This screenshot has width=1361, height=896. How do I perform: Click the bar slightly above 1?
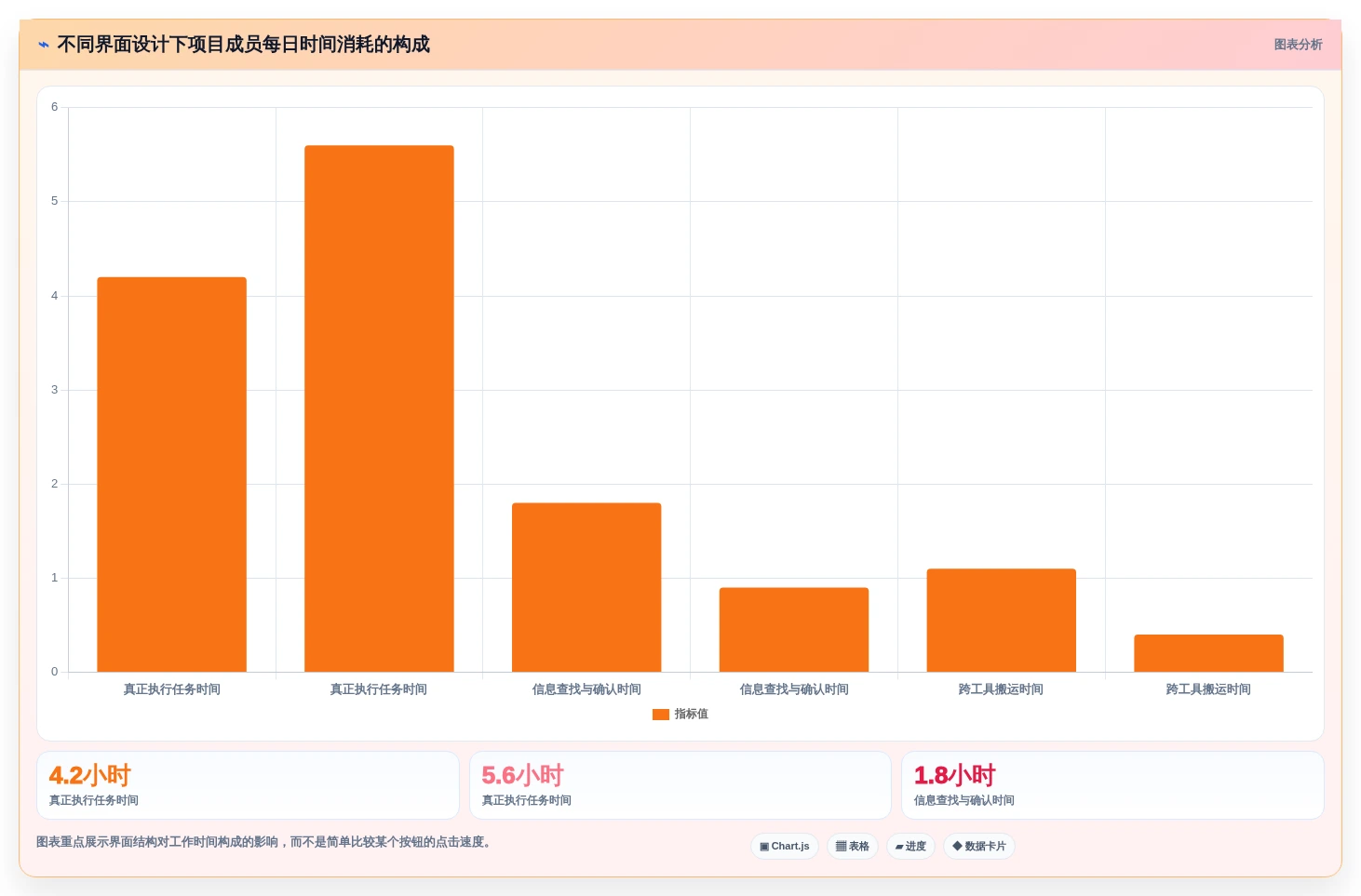[1002, 620]
